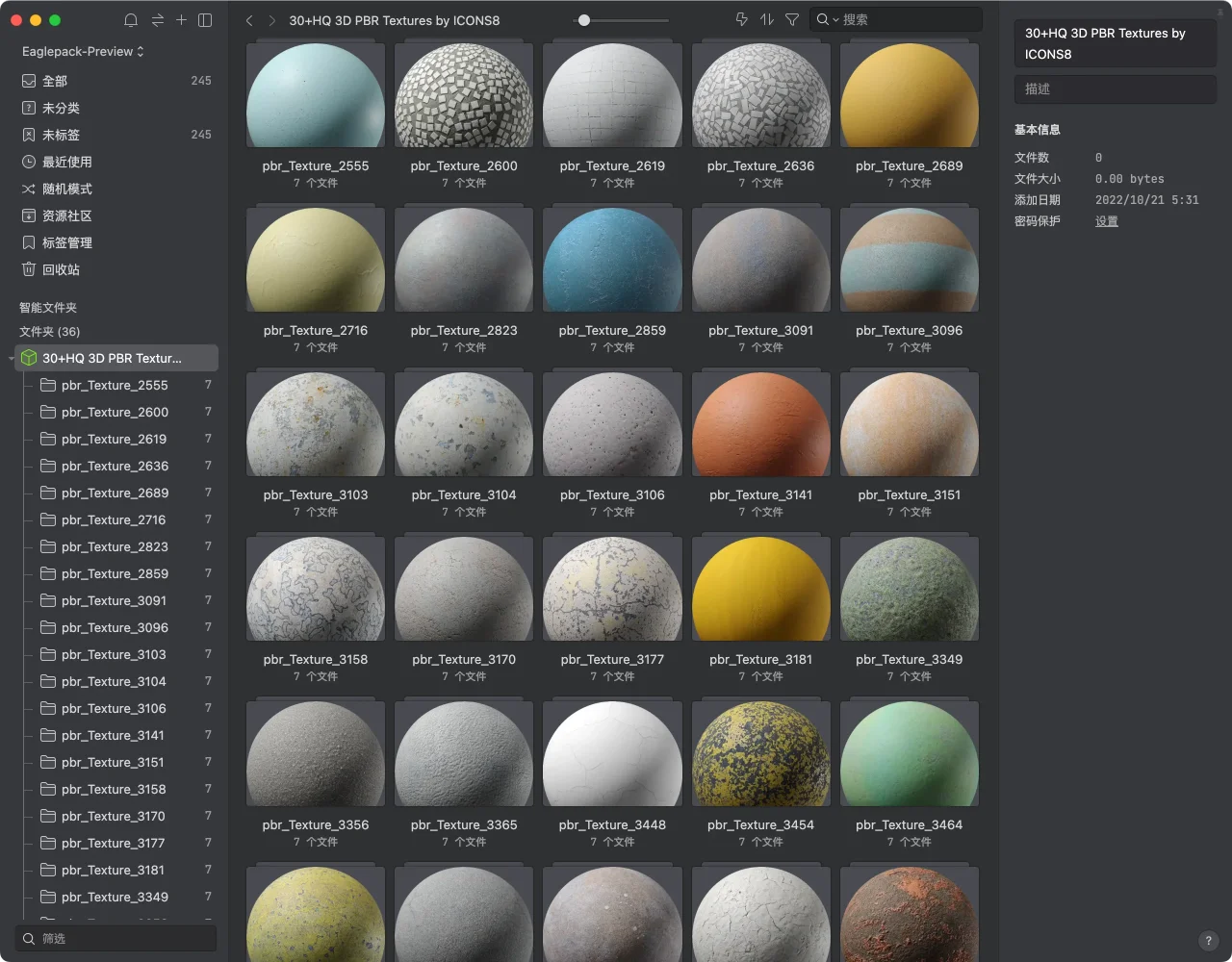Open 最近使用 in the sidebar
The width and height of the screenshot is (1232, 962).
[x=116, y=162]
